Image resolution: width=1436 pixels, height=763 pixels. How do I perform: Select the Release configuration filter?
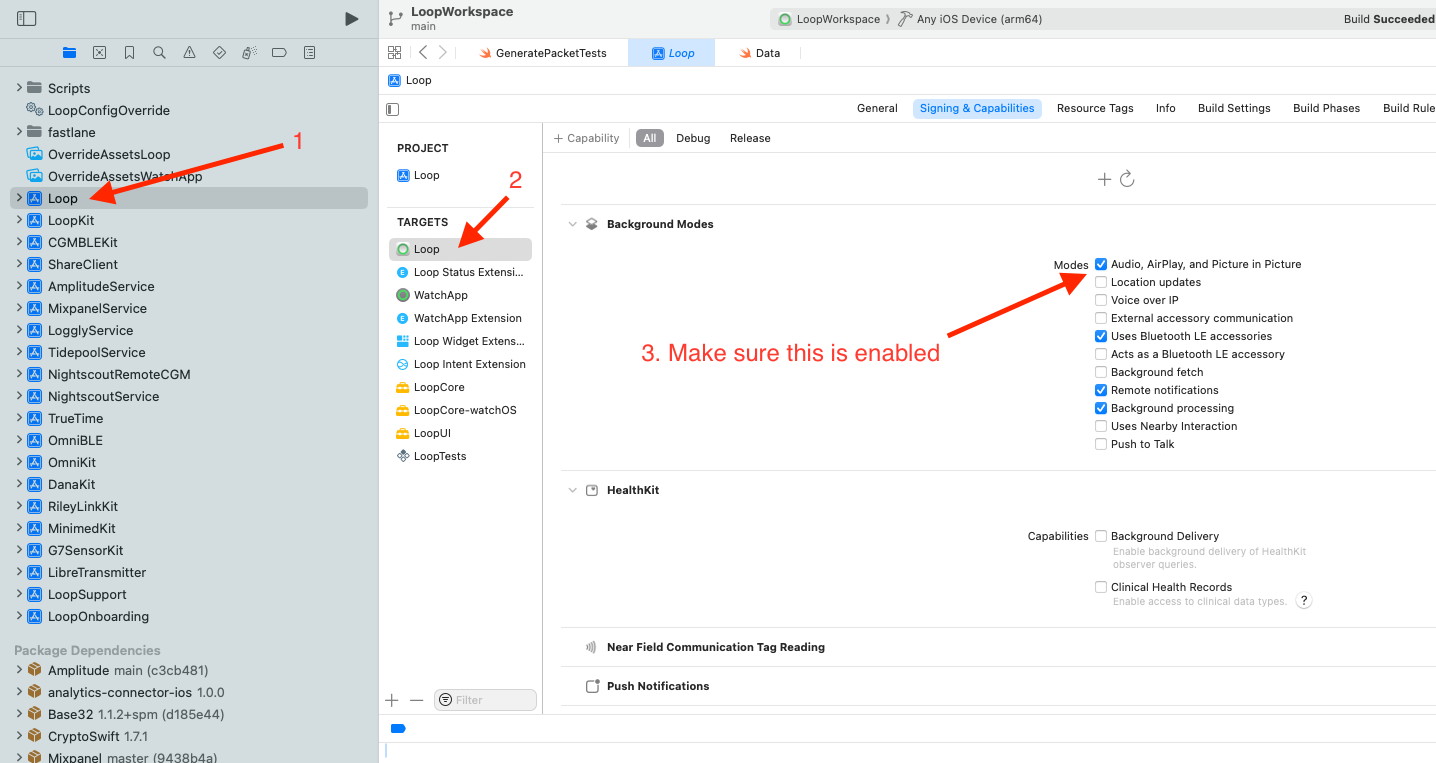click(x=750, y=138)
